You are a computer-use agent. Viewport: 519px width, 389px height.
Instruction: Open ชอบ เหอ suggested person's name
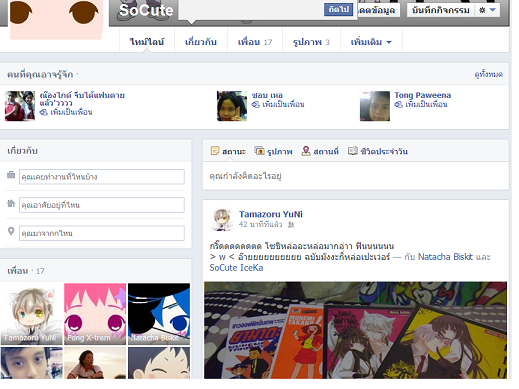[x=267, y=95]
